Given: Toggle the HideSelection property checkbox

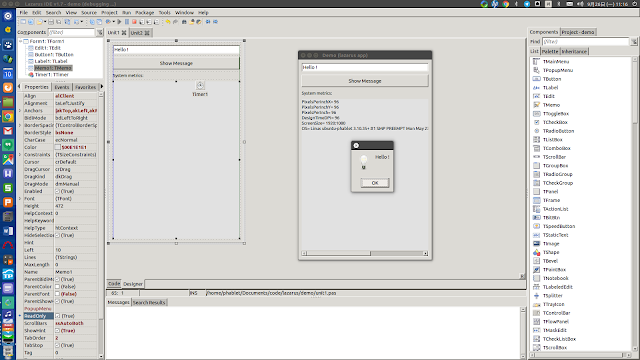Looking at the screenshot, I should (x=58, y=236).
